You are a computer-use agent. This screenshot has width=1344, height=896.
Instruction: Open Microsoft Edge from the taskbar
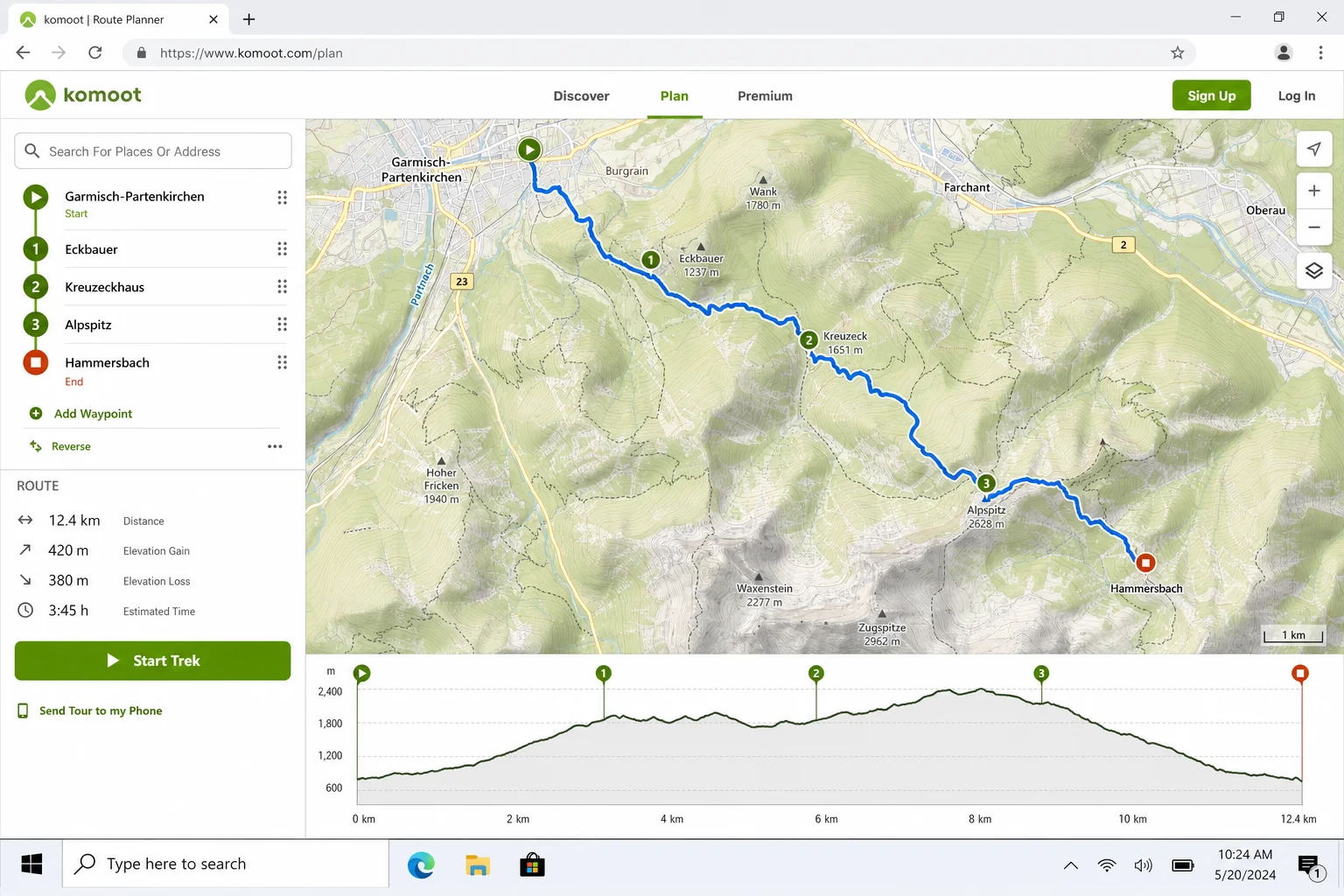[x=421, y=865]
